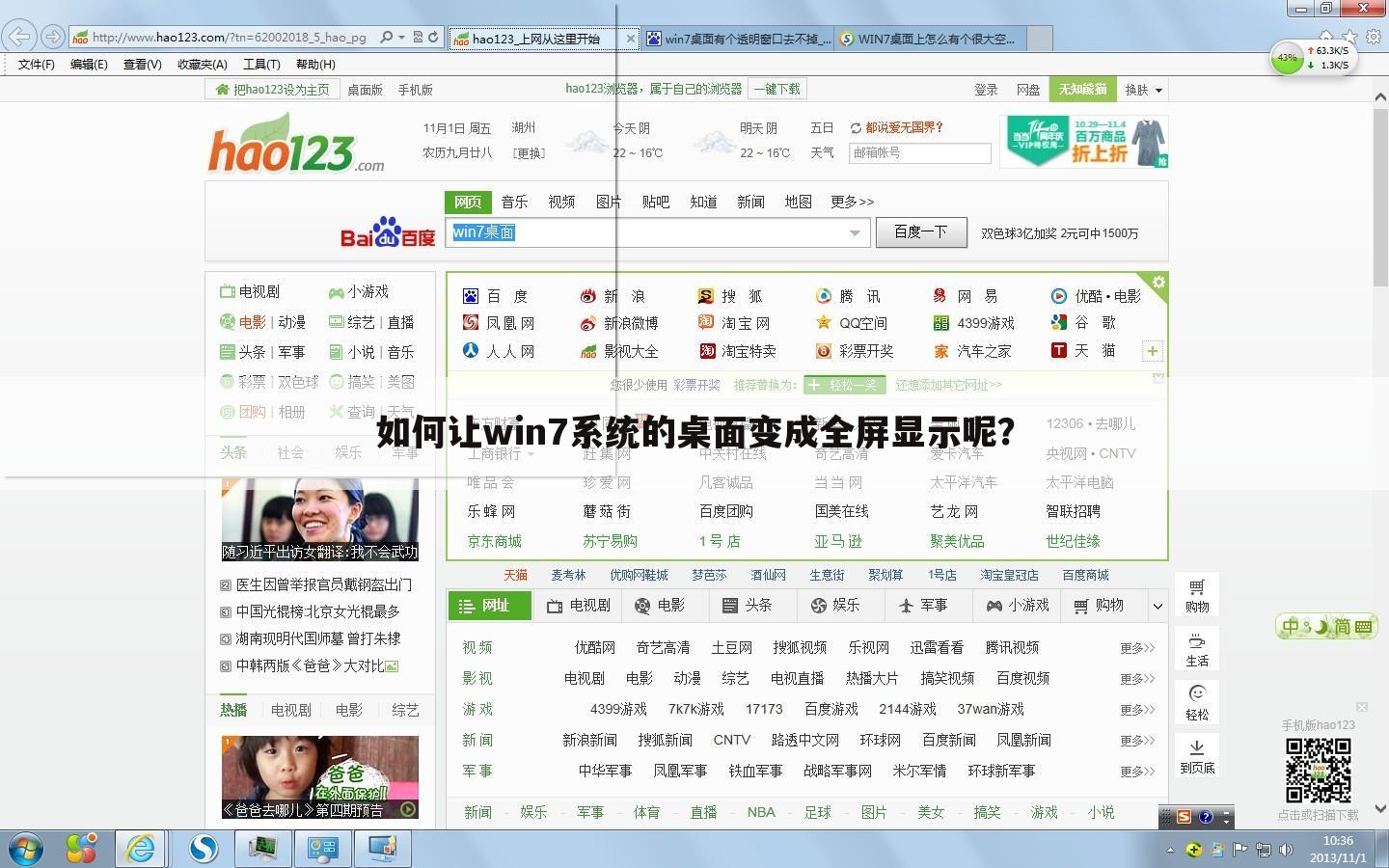Open the 工具(T) menu
1389x868 pixels.
coord(261,65)
